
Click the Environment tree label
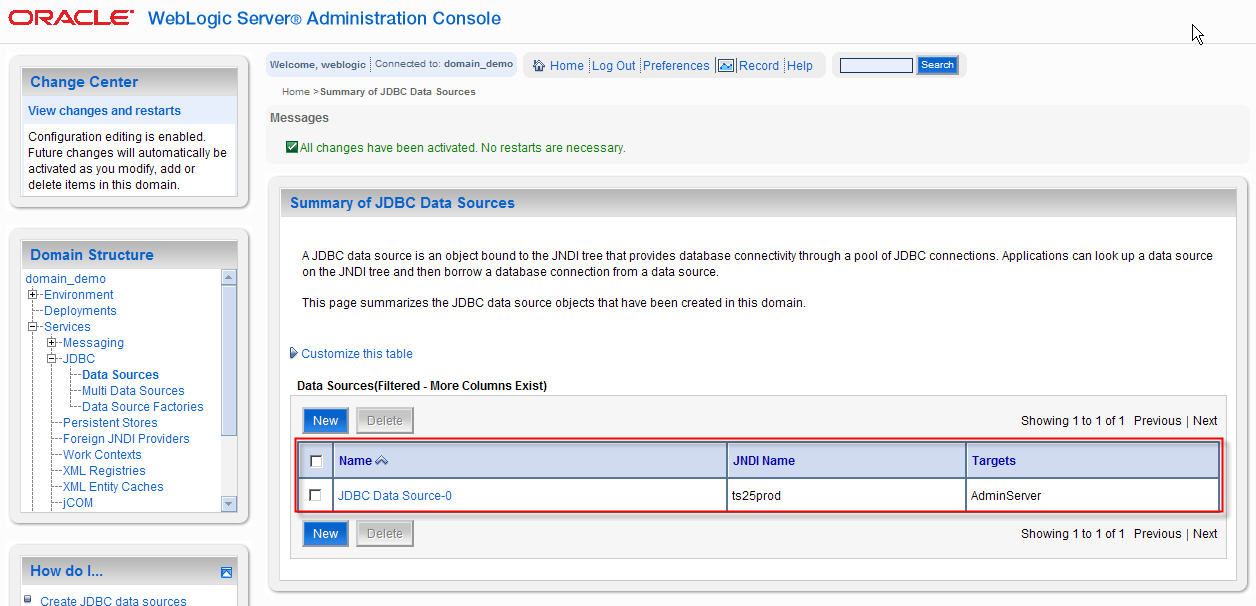click(x=79, y=295)
